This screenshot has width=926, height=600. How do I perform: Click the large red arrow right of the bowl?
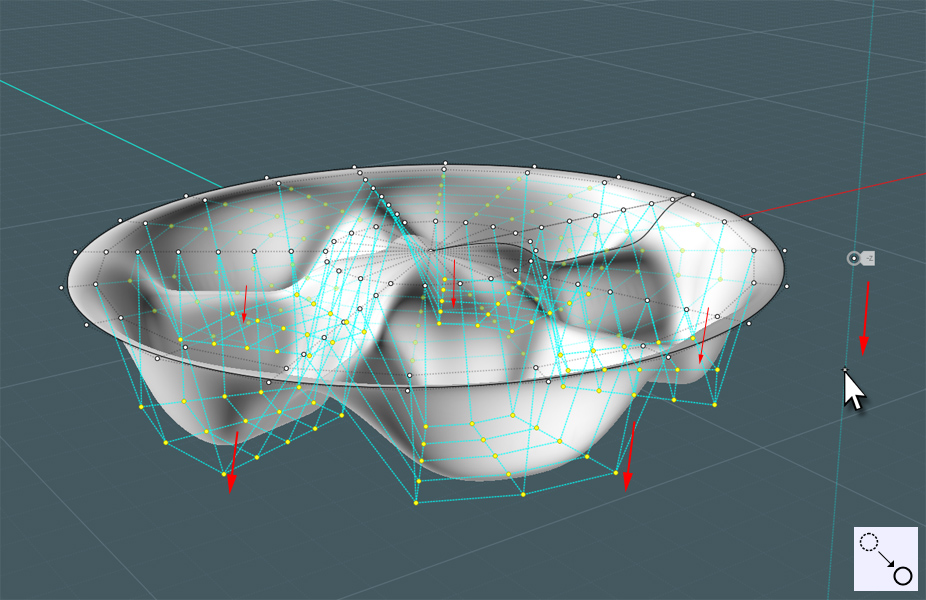click(865, 318)
